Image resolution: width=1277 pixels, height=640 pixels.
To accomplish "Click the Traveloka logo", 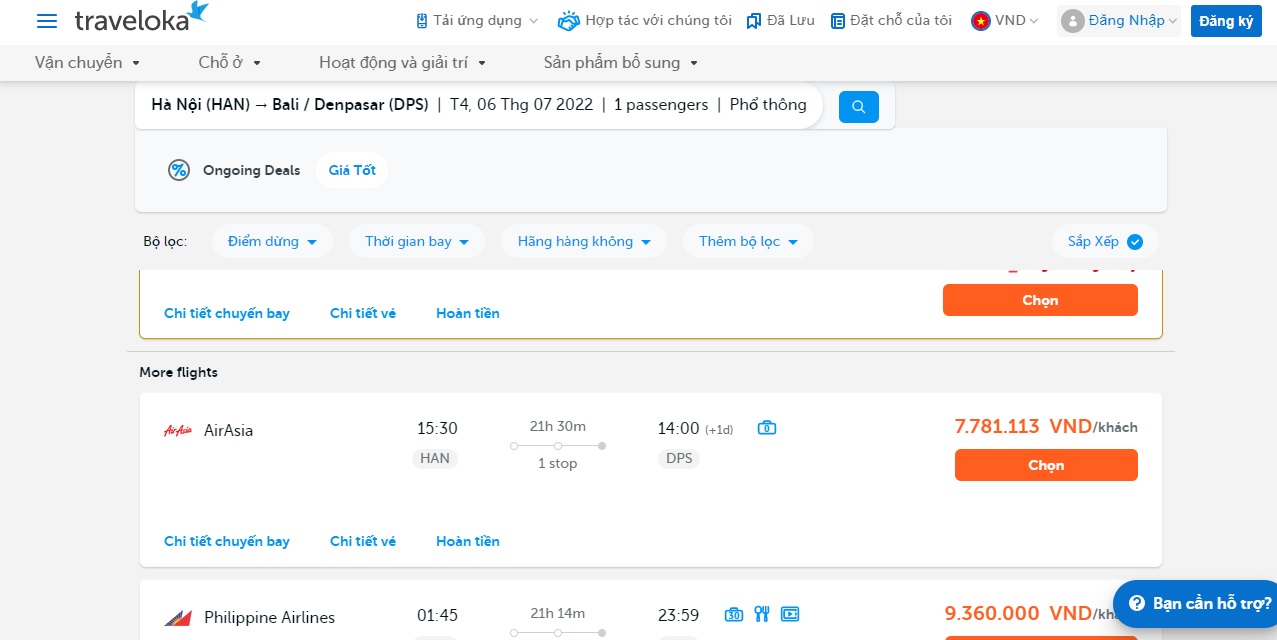I will click(141, 17).
